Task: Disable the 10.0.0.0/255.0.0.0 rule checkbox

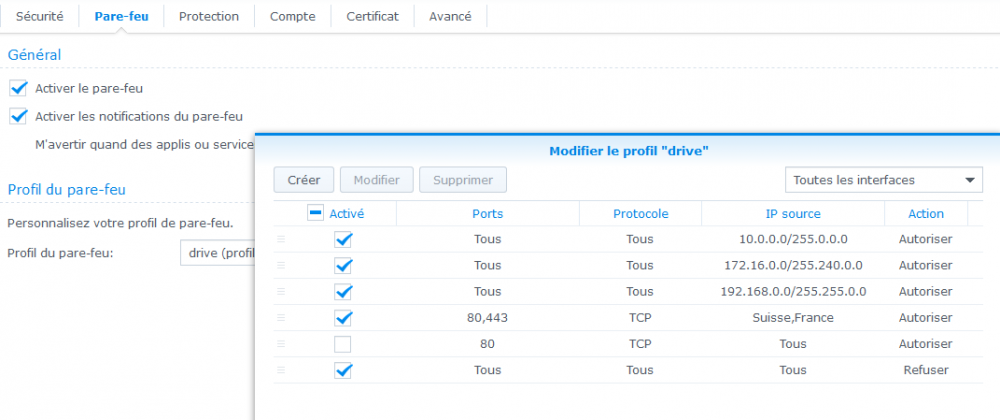Action: (x=342, y=240)
